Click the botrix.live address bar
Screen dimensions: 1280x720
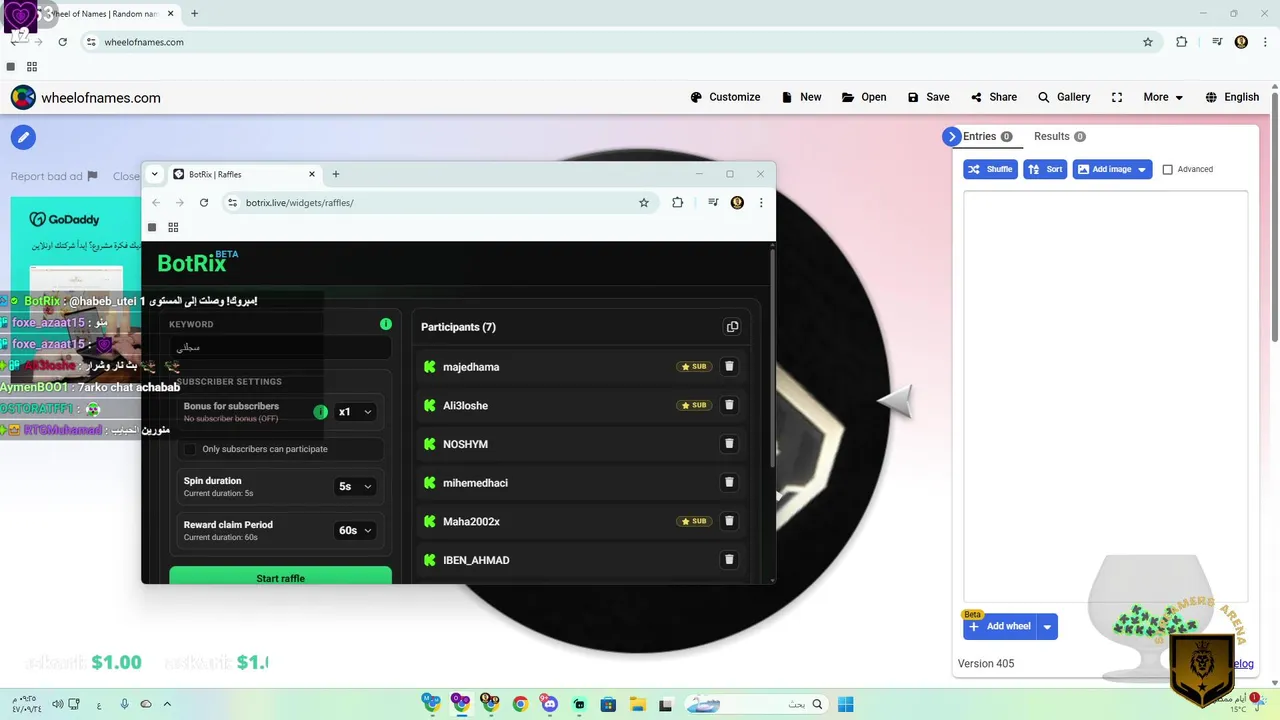coord(438,202)
